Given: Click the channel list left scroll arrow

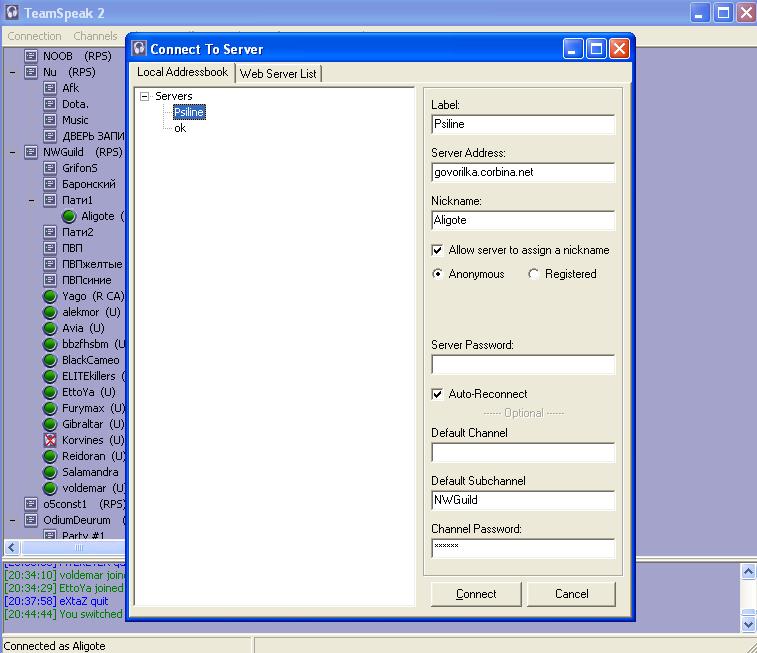Looking at the screenshot, I should (x=13, y=547).
